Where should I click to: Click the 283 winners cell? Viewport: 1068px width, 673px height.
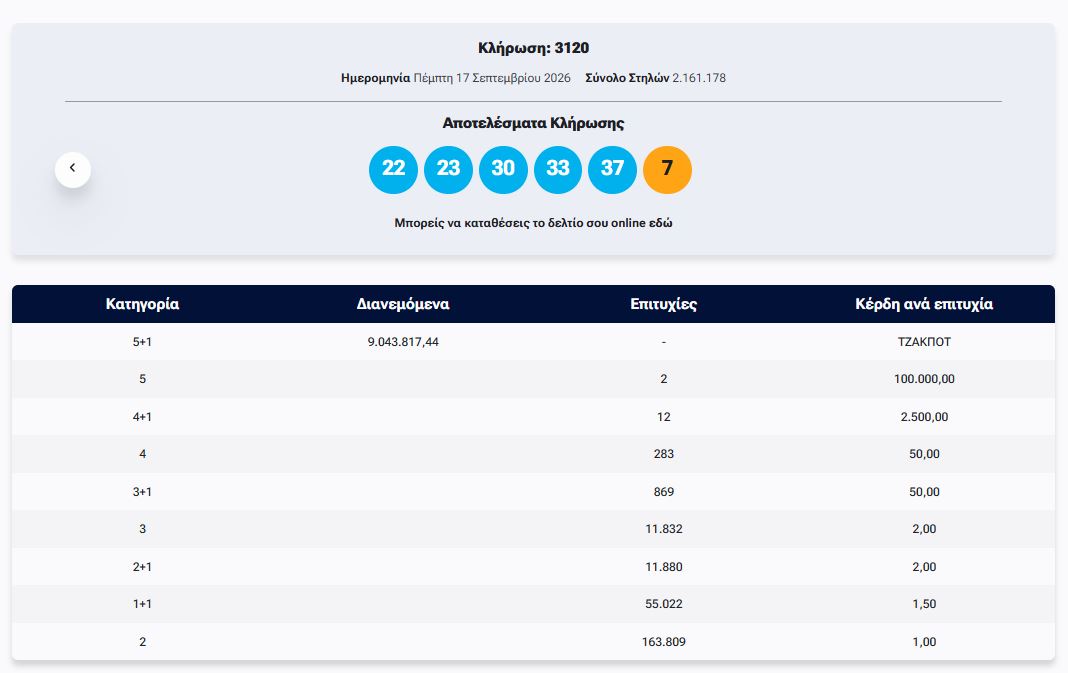coord(663,454)
